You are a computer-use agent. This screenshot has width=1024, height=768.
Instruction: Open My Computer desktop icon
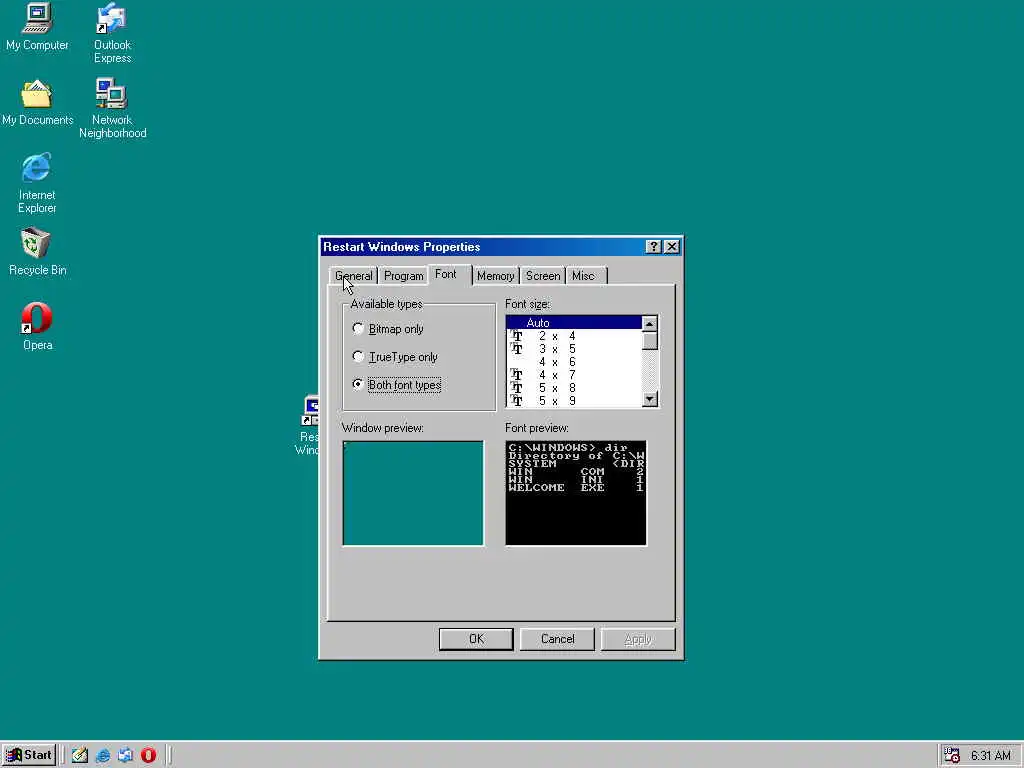[37, 26]
